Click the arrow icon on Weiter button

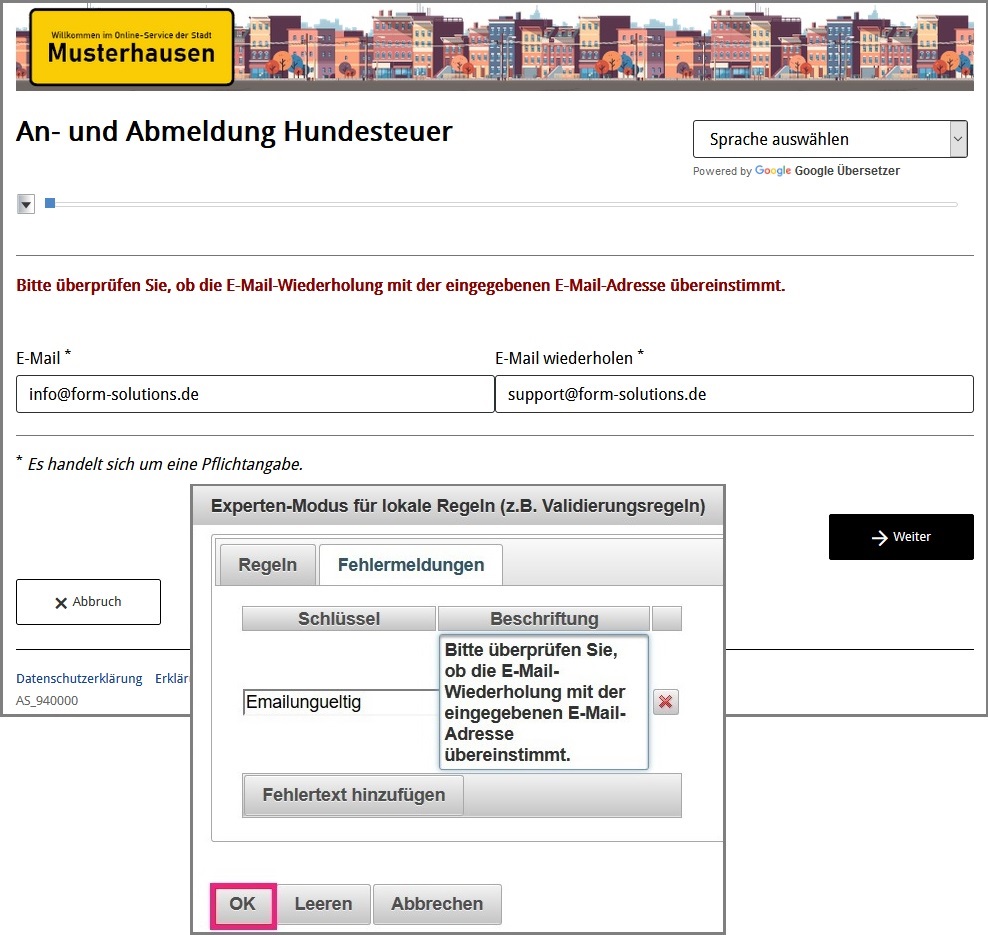[x=879, y=538]
